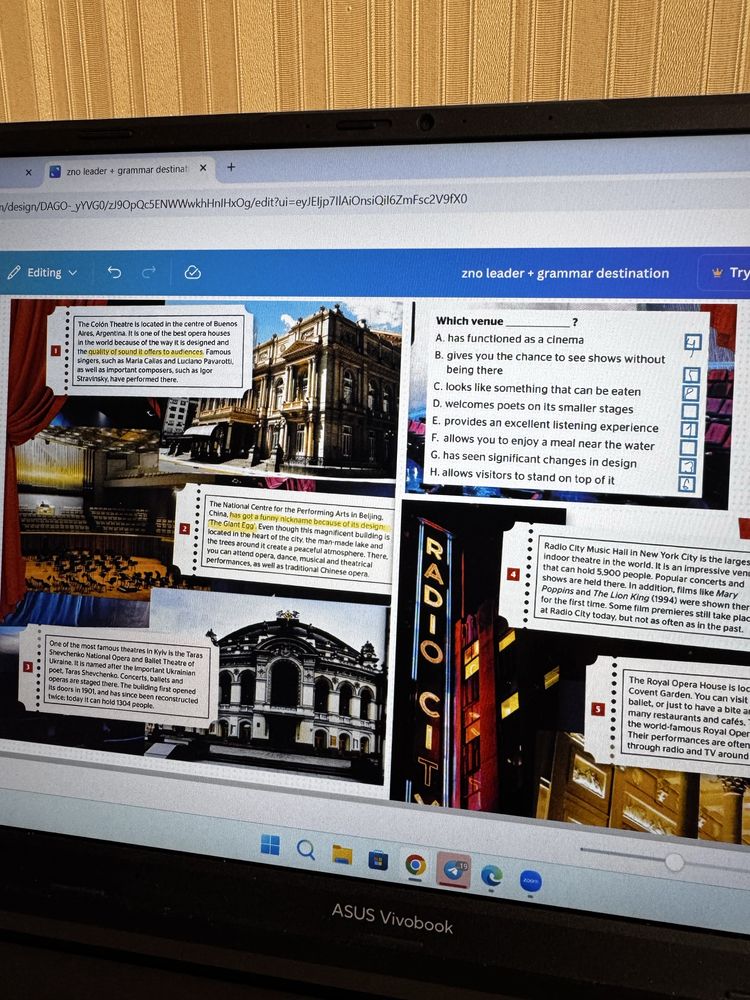This screenshot has height=1000, width=750.
Task: Click the Undo arrow icon
Action: pos(114,272)
